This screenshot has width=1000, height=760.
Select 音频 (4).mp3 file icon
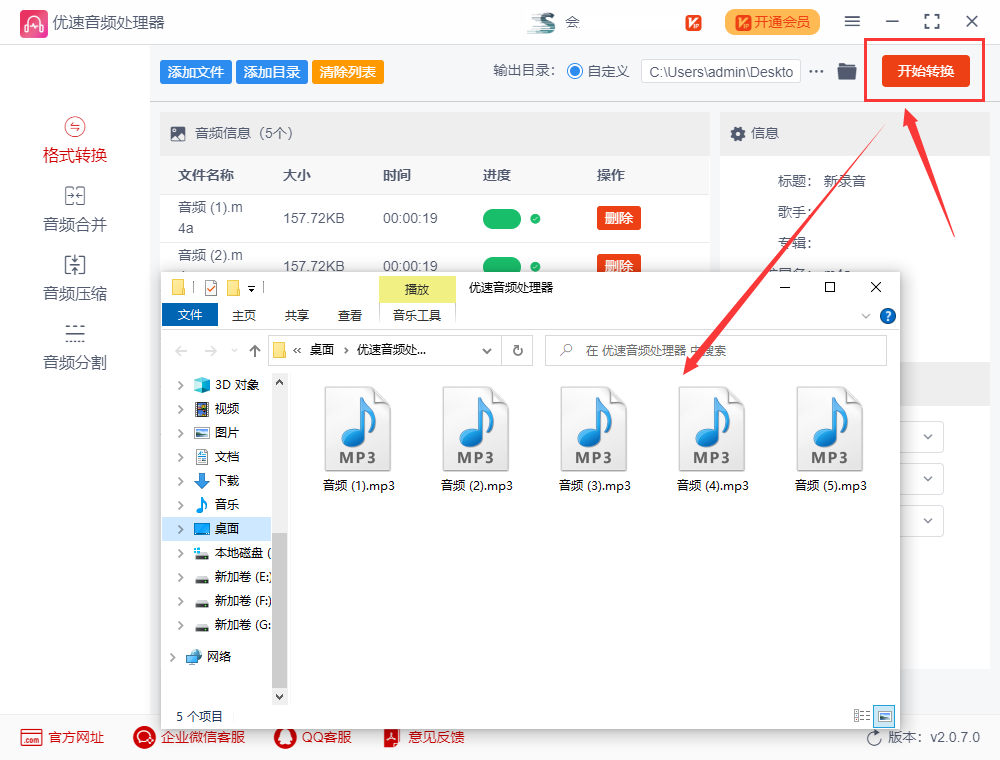[x=712, y=429]
